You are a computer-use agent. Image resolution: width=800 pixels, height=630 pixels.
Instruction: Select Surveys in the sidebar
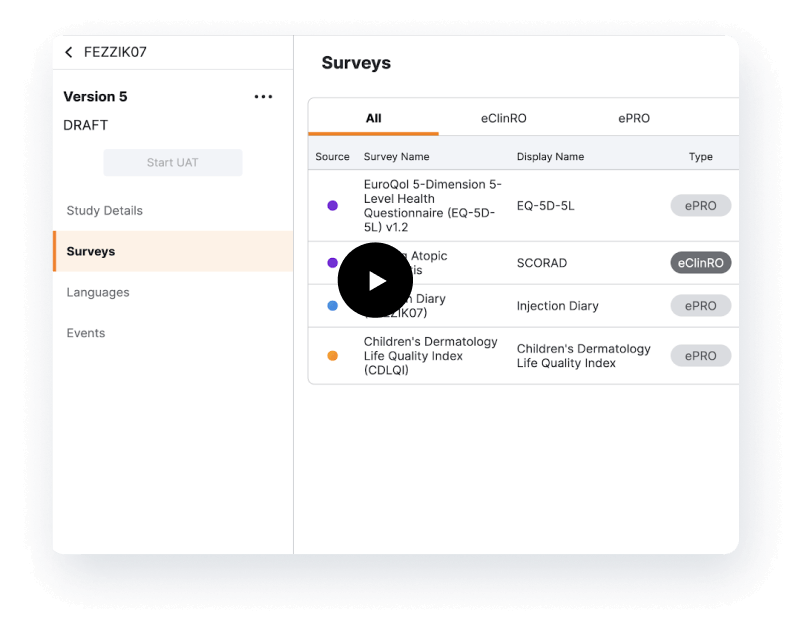pyautogui.click(x=91, y=252)
